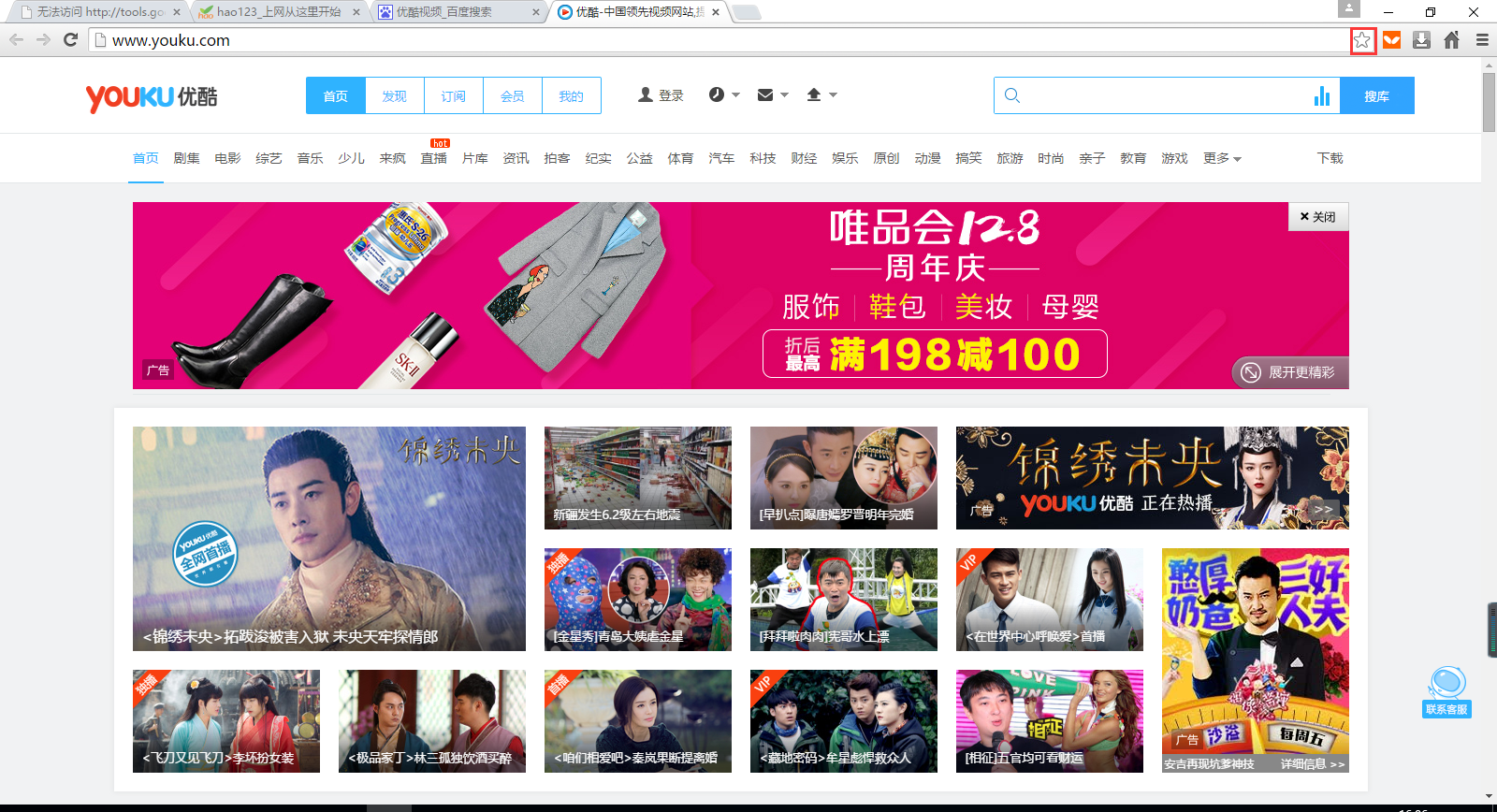Viewport: 1497px width, 812px height.
Task: Expand the upload dropdown arrow
Action: pyautogui.click(x=834, y=95)
